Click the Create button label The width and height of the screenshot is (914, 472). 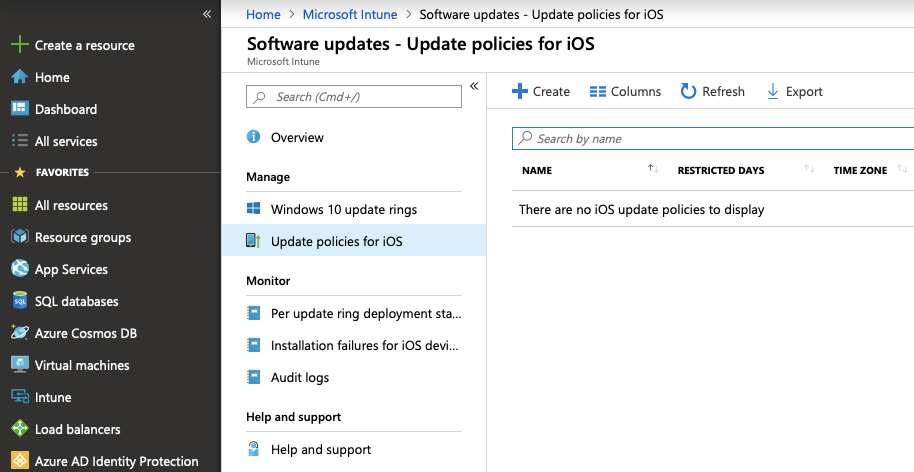tap(551, 91)
